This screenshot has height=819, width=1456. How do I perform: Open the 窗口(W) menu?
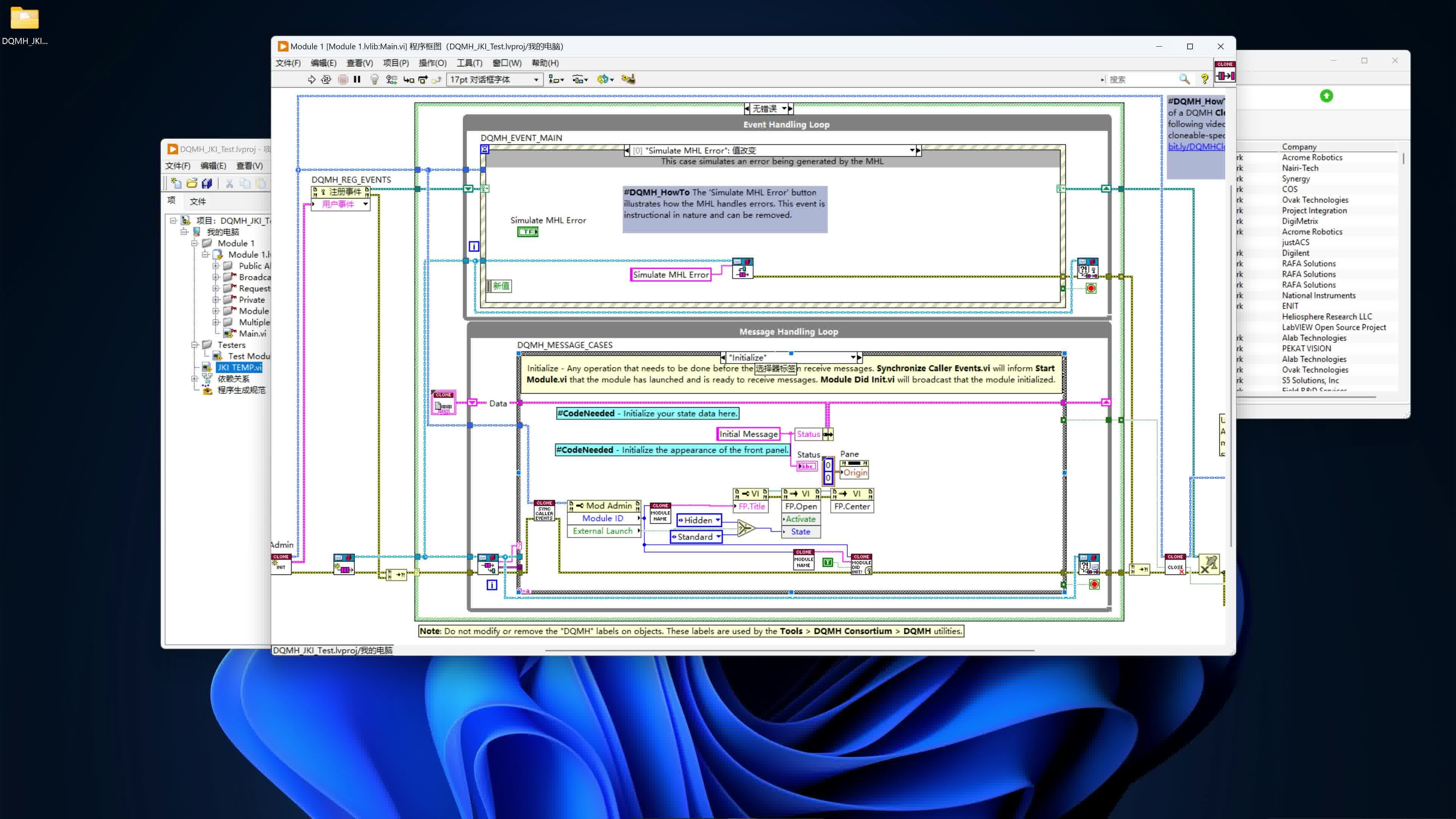click(507, 63)
